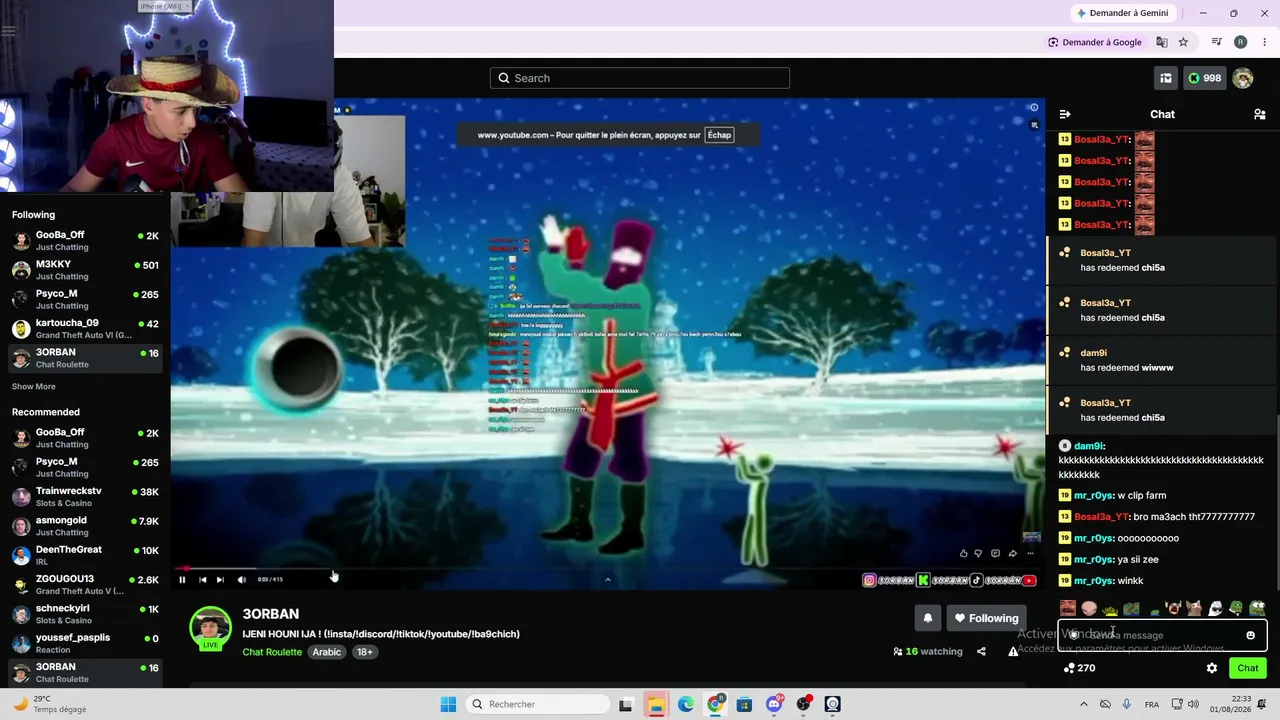The height and width of the screenshot is (720, 1280).
Task: Translate this page icon in address bar
Action: [x=1162, y=42]
